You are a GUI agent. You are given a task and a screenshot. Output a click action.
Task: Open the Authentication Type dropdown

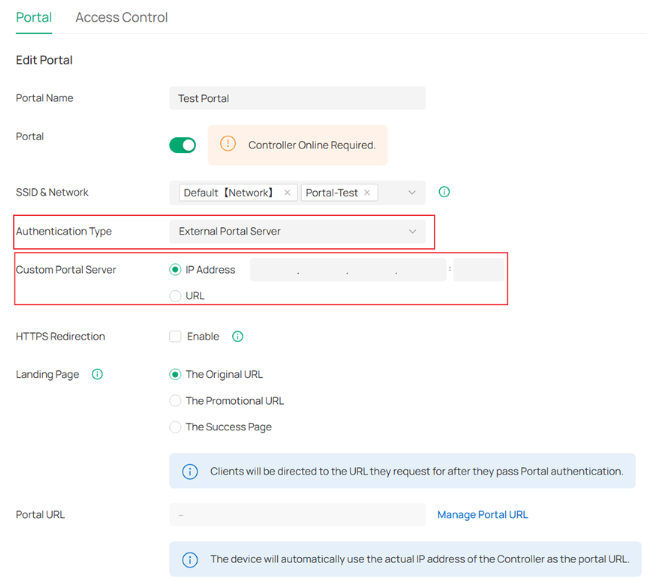click(297, 232)
